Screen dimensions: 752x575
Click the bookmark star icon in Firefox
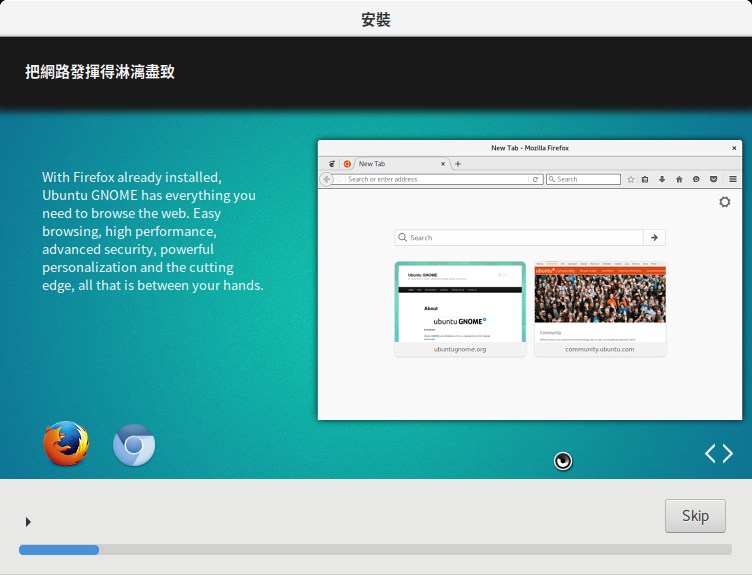630,179
